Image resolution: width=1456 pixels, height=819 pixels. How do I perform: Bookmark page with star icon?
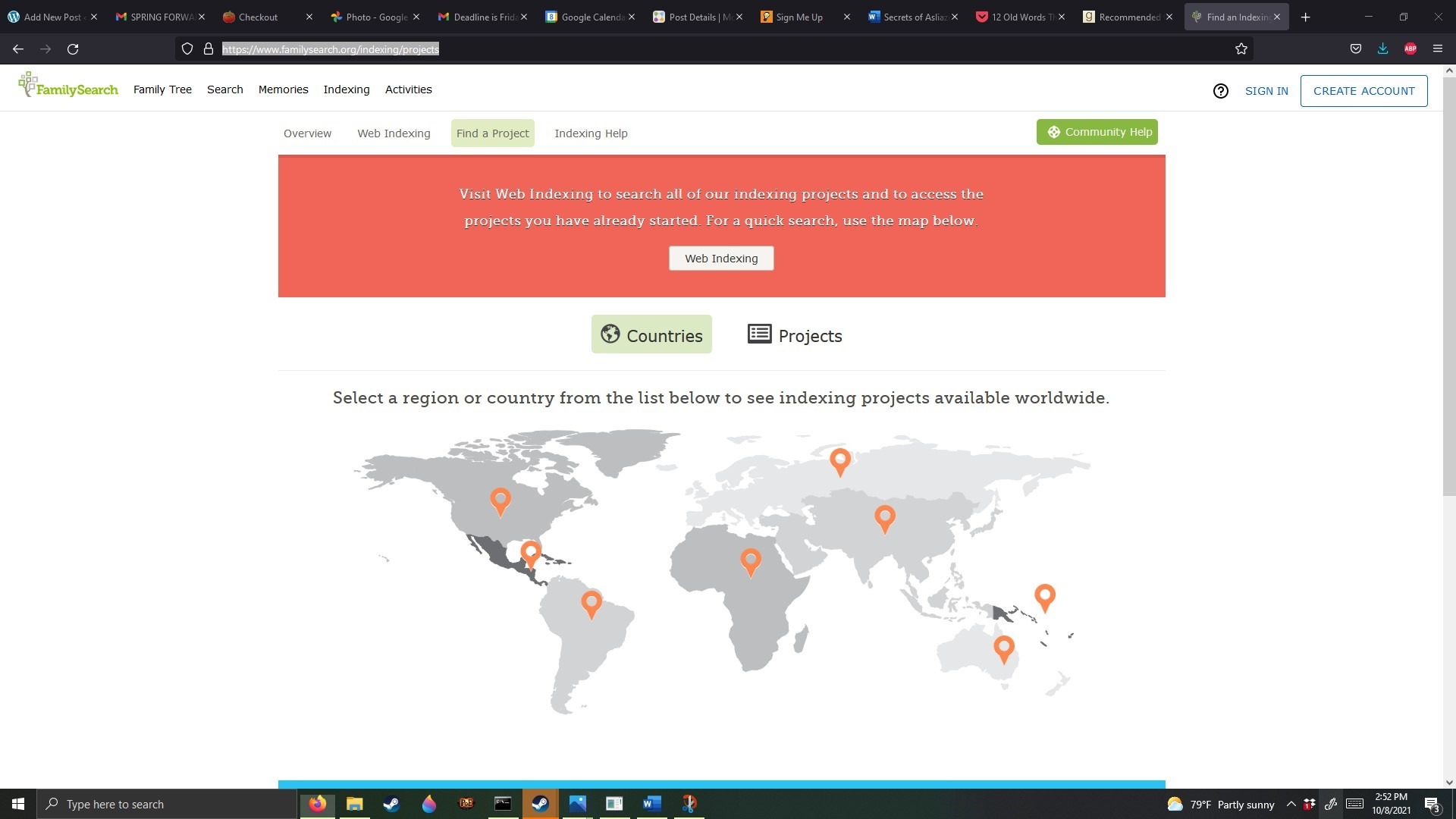point(1241,49)
